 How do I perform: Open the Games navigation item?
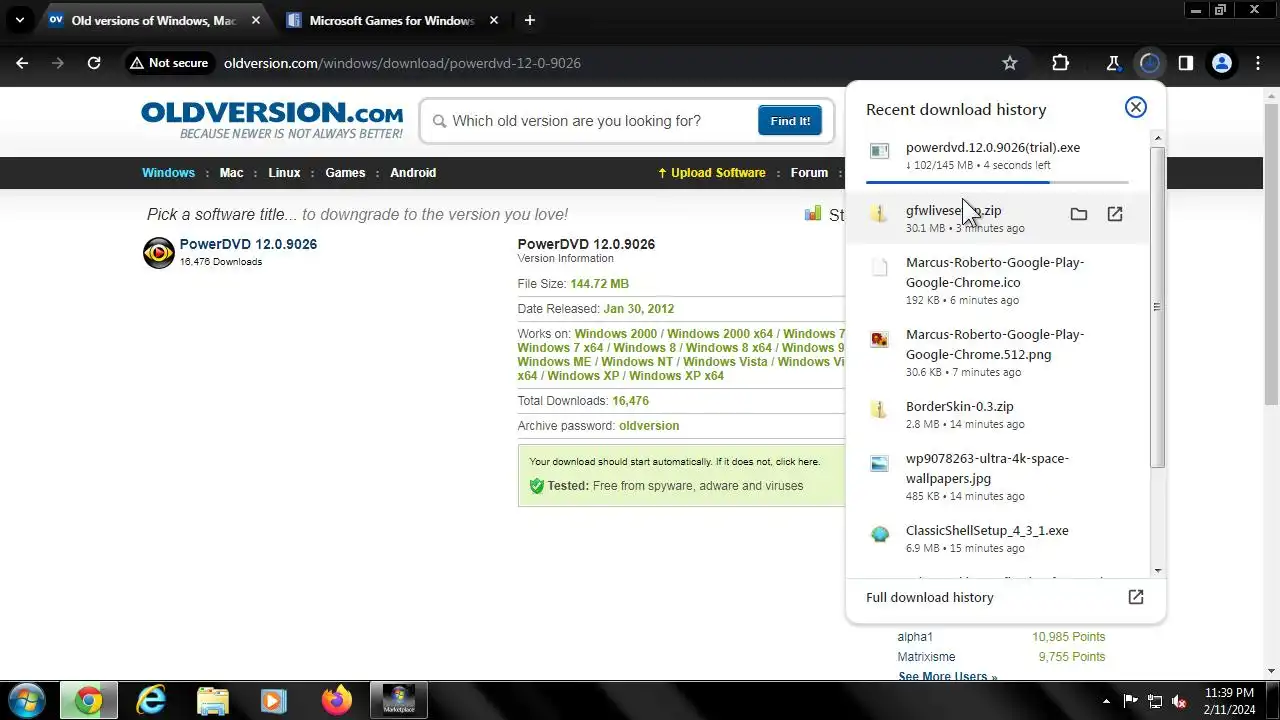coord(345,173)
